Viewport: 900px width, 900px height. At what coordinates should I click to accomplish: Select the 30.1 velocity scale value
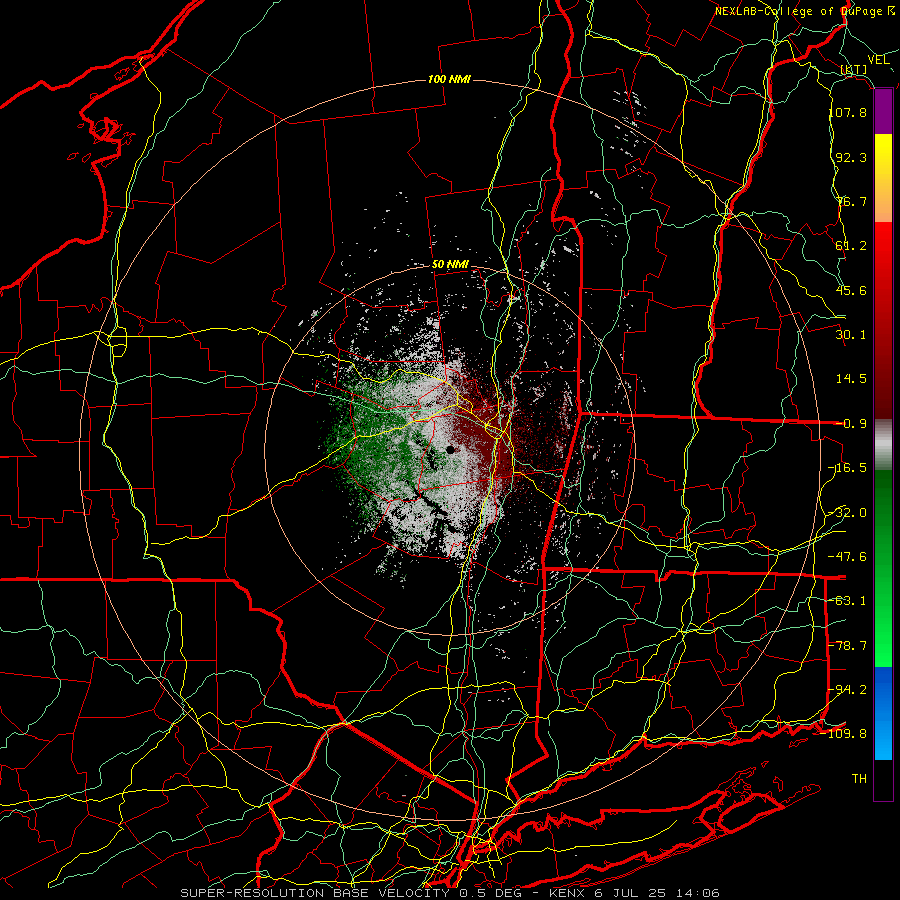851,335
